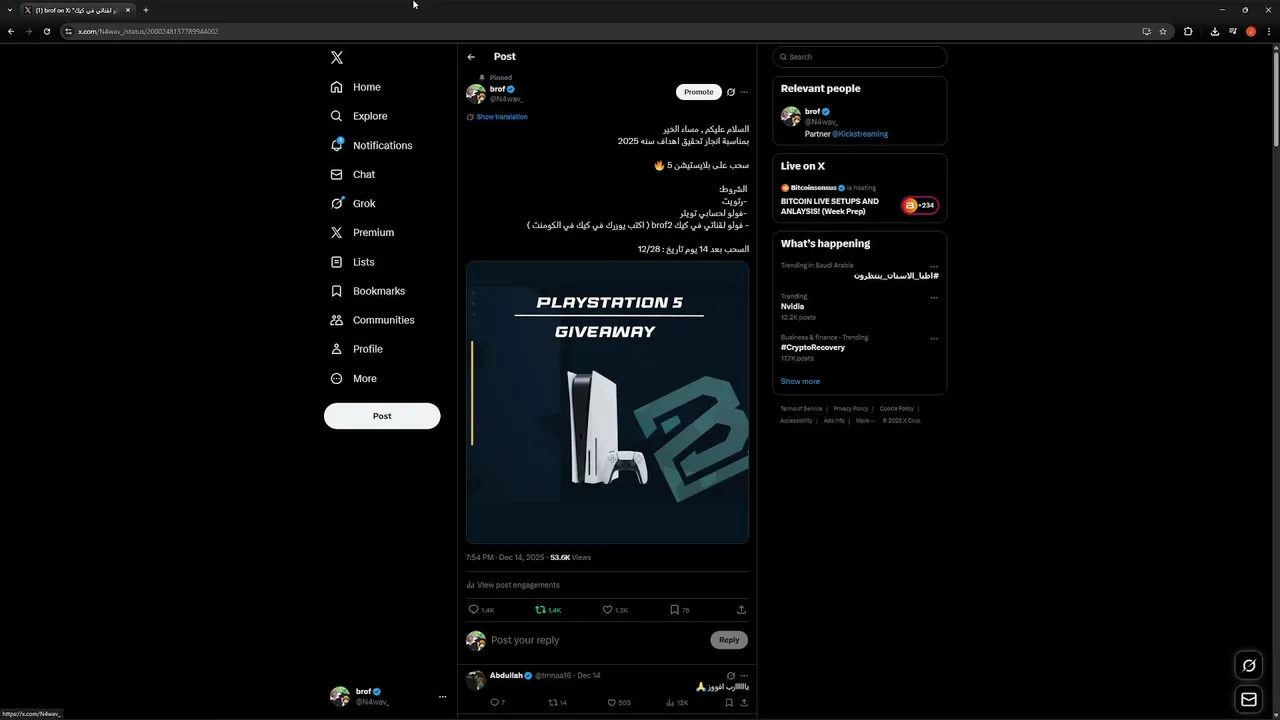Click the Search field
Image resolution: width=1280 pixels, height=720 pixels.
pyautogui.click(x=860, y=57)
